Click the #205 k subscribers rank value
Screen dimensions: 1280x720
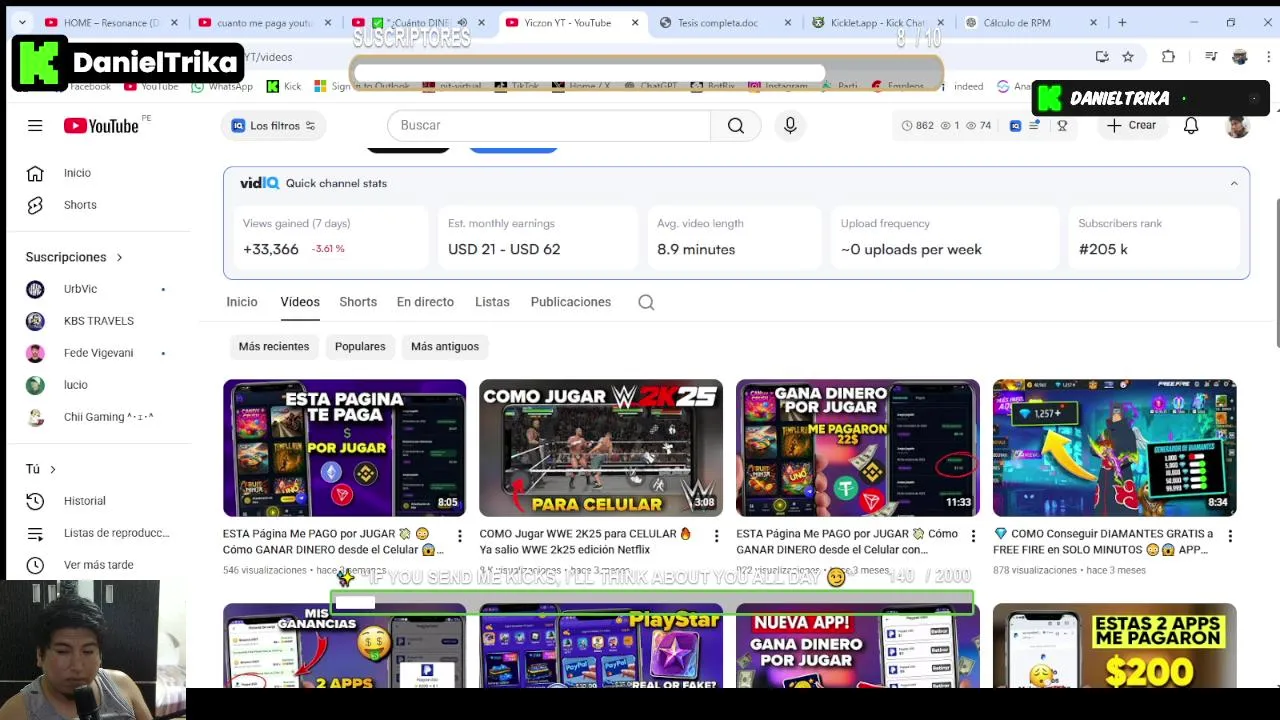[1103, 250]
